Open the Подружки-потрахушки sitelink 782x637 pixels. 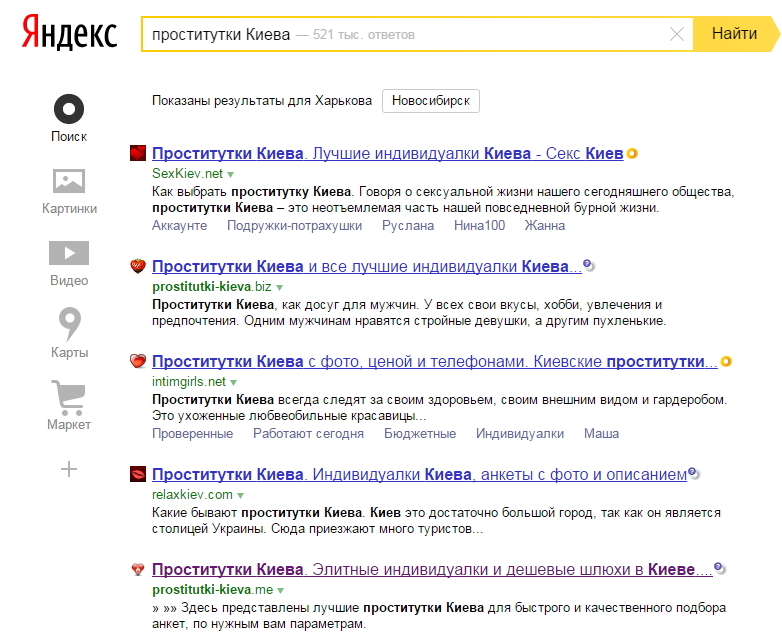[x=294, y=225]
